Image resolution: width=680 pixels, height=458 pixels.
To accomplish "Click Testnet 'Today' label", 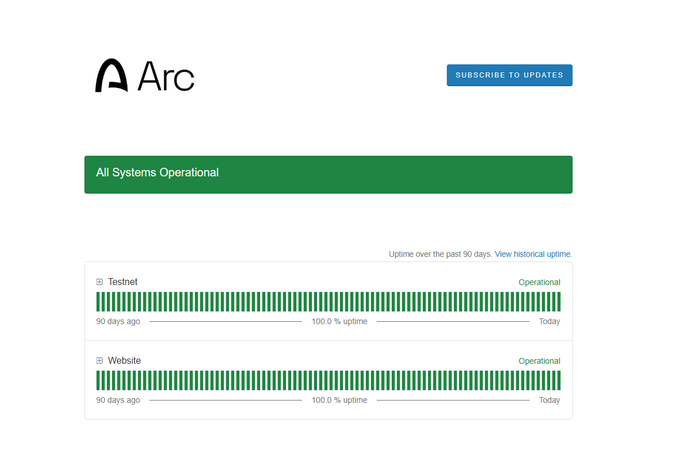I will (549, 321).
